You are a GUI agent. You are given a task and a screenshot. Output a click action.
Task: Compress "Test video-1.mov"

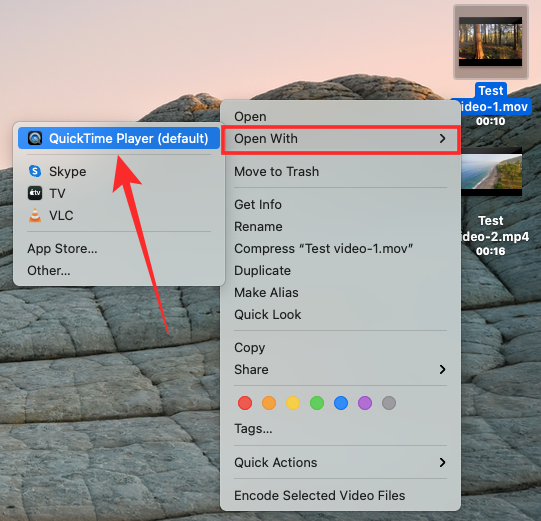[x=341, y=249]
